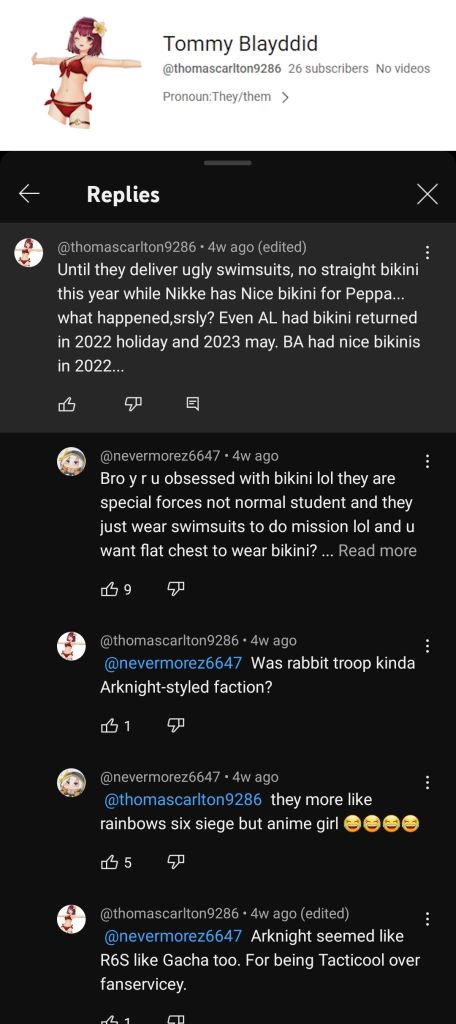Like the 'Was rabbit troop' reply

coord(109,726)
